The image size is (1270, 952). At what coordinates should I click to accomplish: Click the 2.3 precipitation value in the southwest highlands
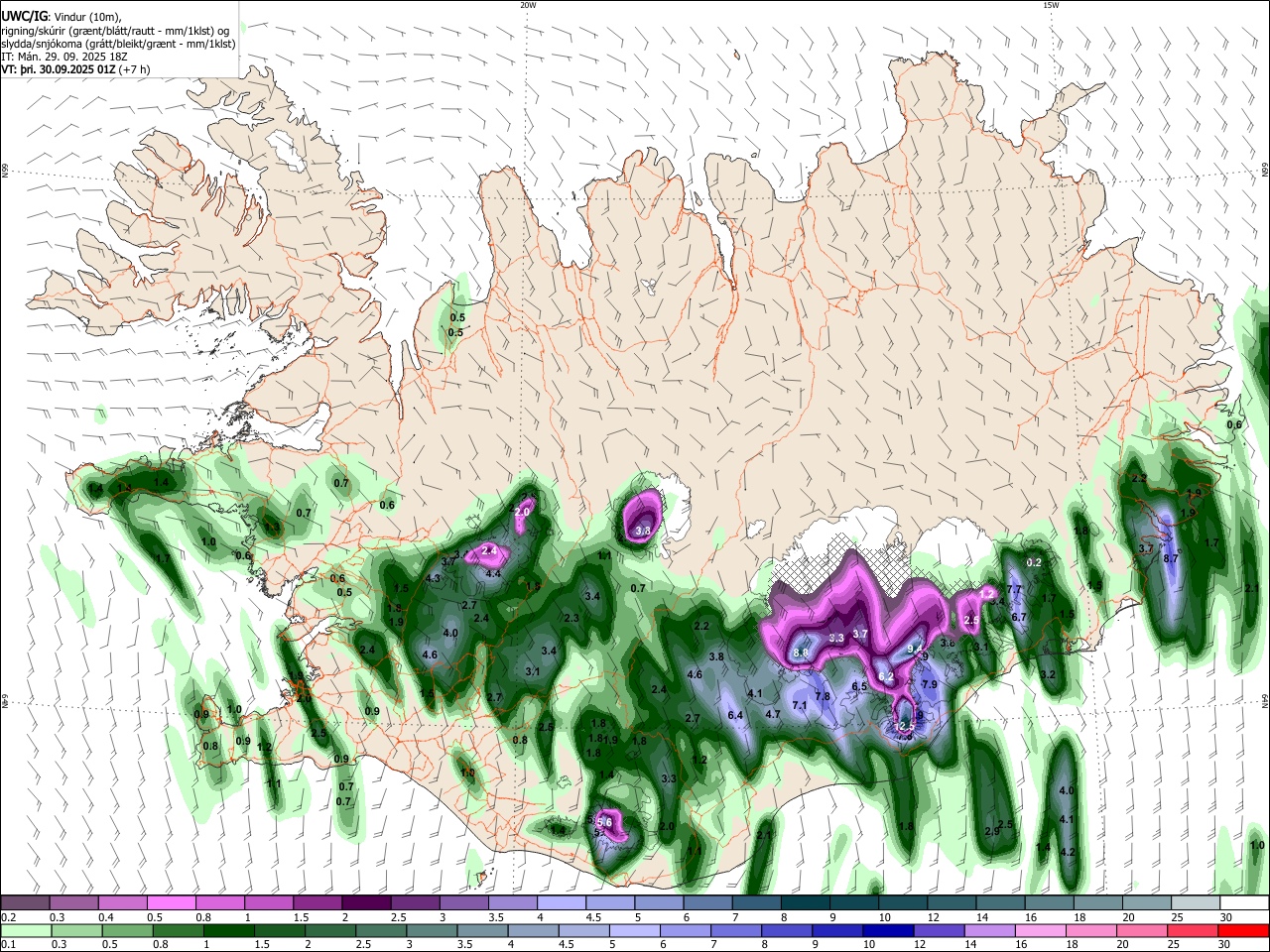tap(571, 618)
